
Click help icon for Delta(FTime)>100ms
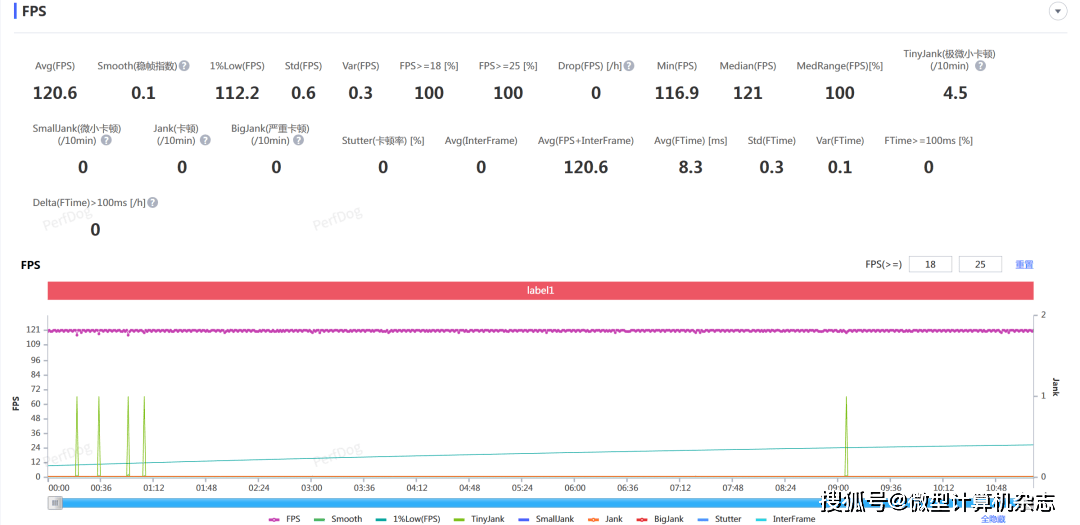153,203
